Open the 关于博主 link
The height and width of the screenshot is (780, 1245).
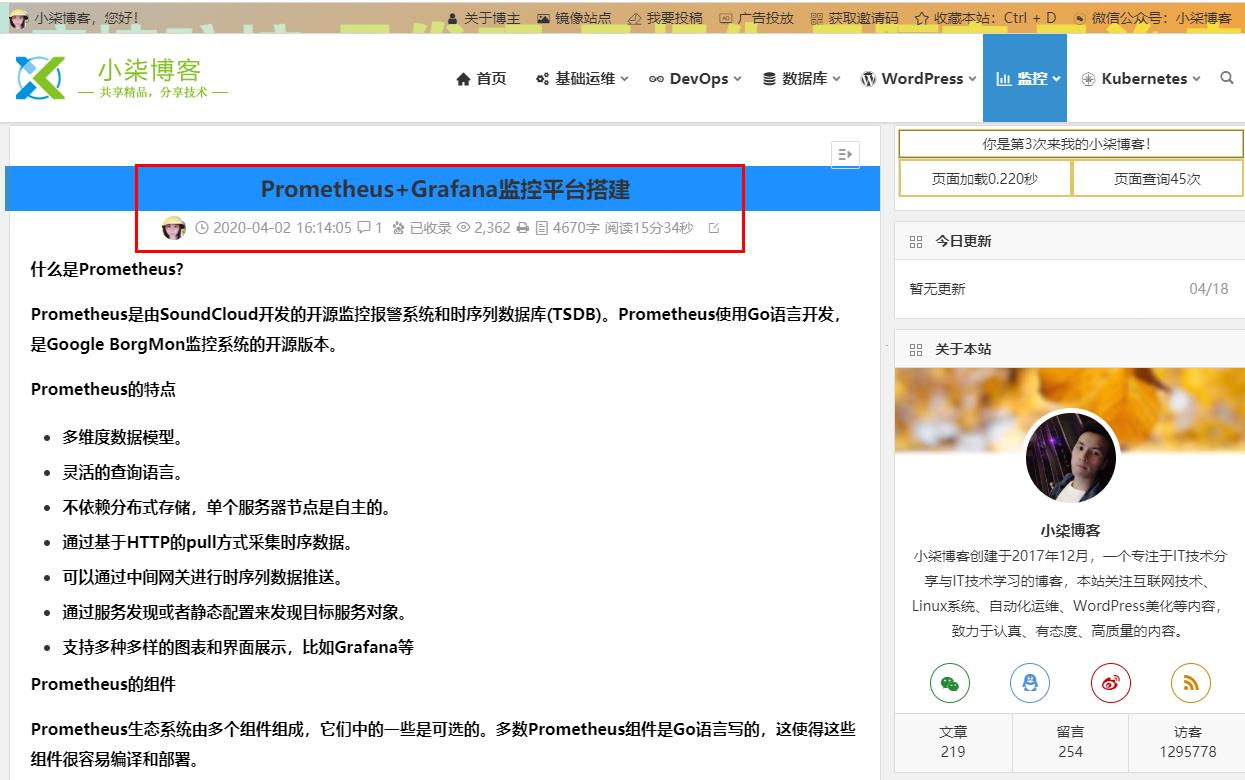point(483,18)
